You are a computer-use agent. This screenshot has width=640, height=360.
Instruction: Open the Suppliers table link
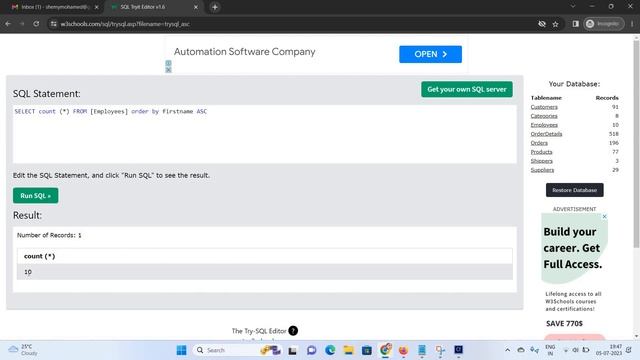pyautogui.click(x=542, y=170)
